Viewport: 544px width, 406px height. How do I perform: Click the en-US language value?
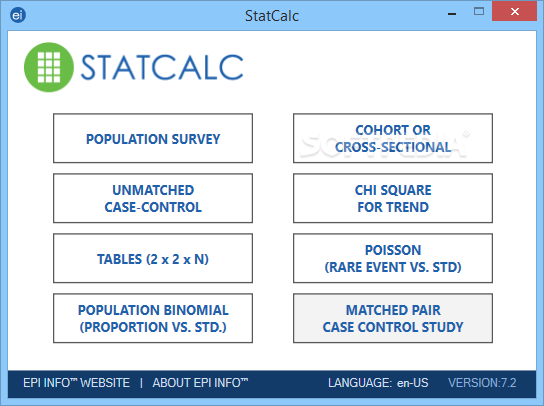point(413,383)
